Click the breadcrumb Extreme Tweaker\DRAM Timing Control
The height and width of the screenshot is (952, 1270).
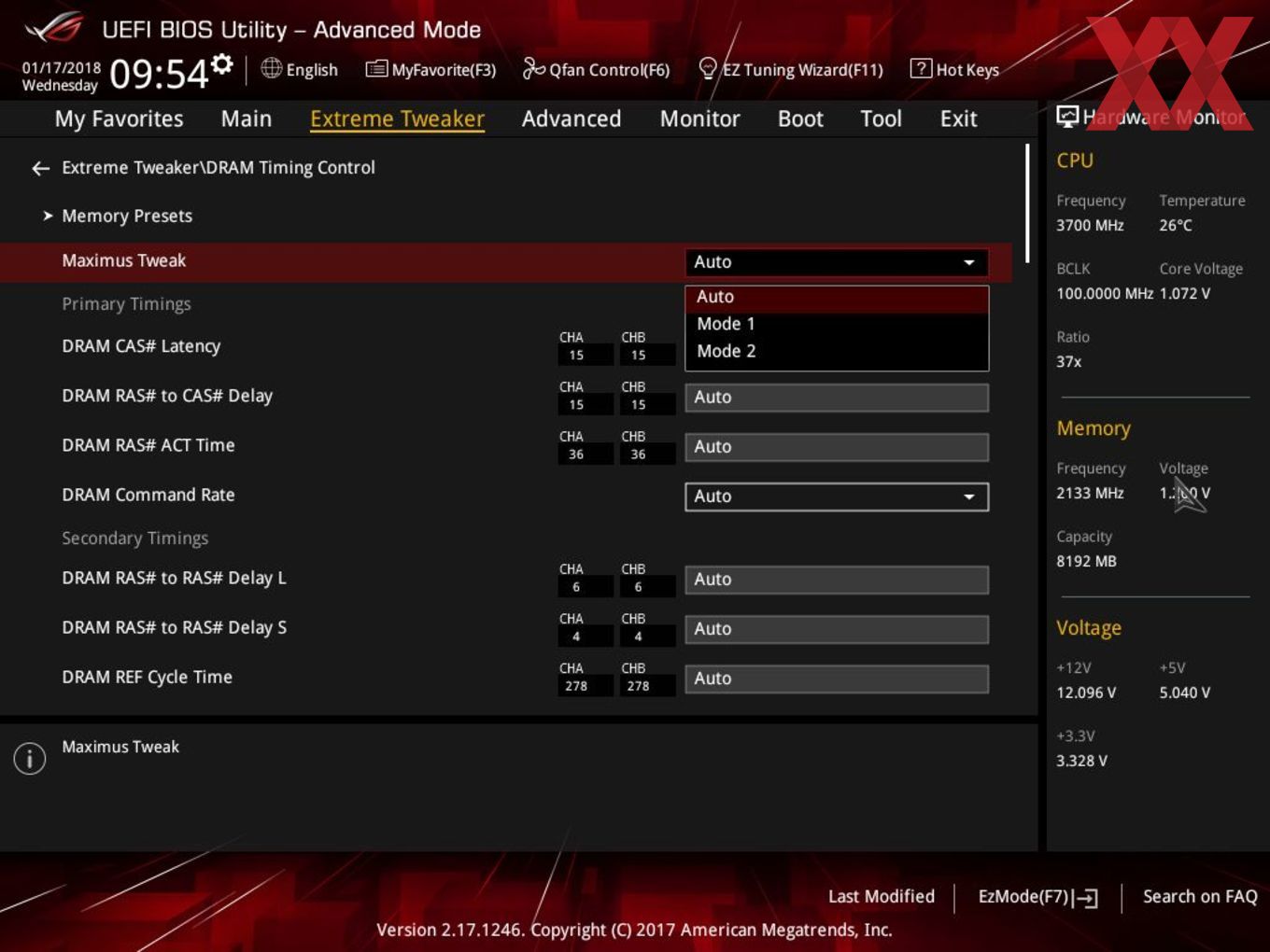tap(219, 167)
